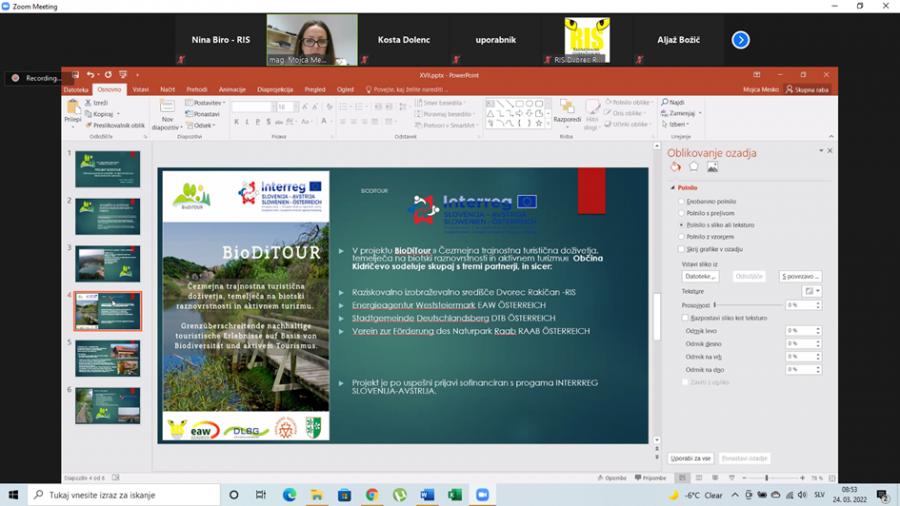Click Uporabi za vse button

coord(690,458)
